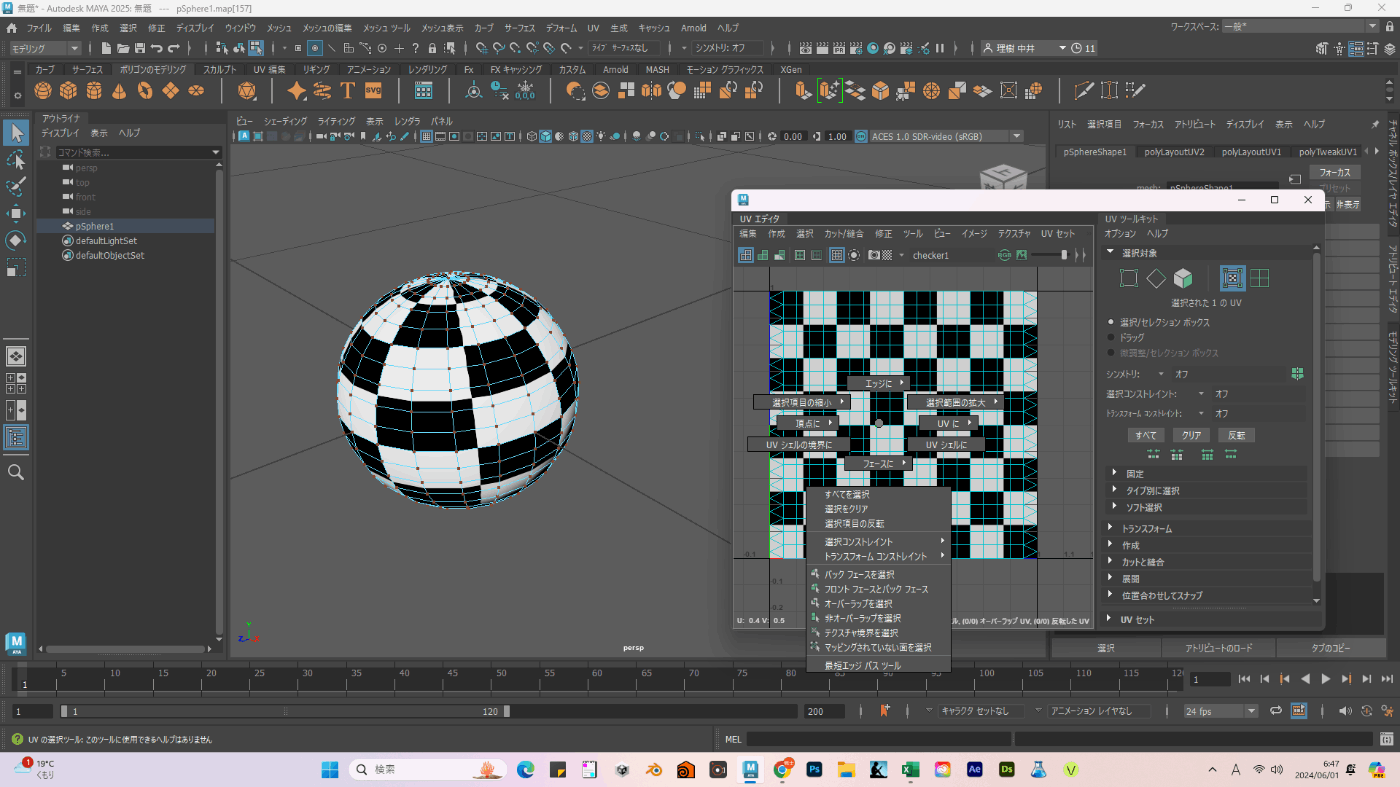The height and width of the screenshot is (787, 1400).
Task: Toggle loop playback in the range slider bar
Action: (1276, 711)
